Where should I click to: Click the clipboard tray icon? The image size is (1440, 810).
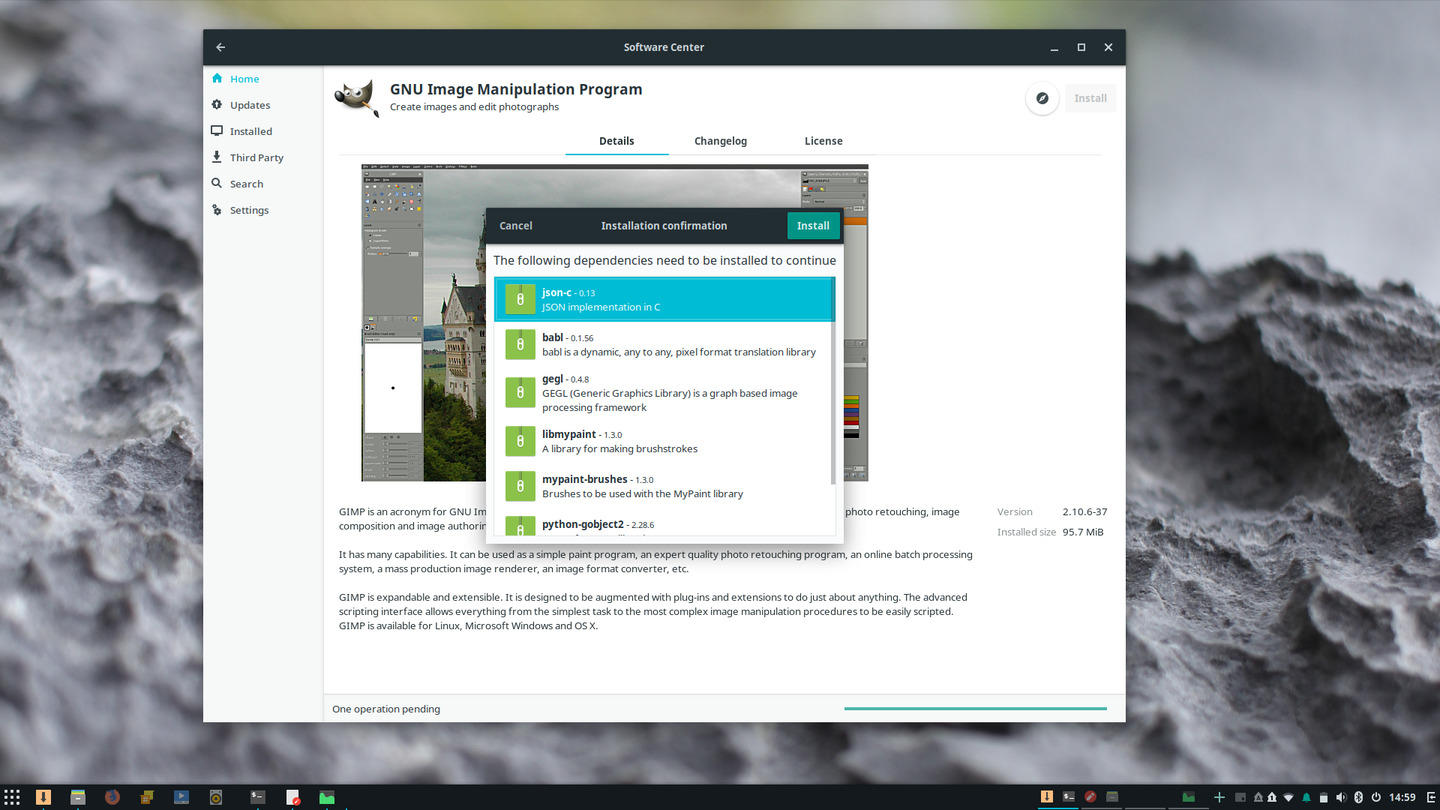[x=1323, y=797]
